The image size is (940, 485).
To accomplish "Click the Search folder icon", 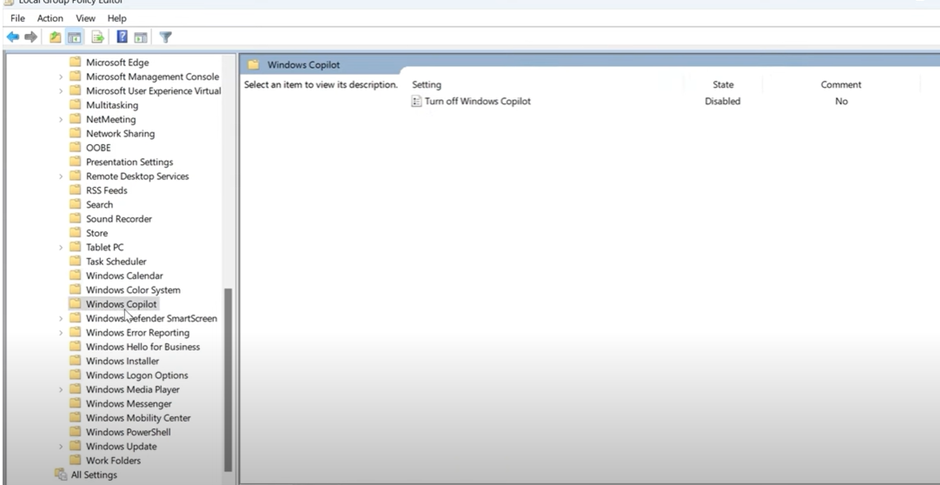I will 75,204.
